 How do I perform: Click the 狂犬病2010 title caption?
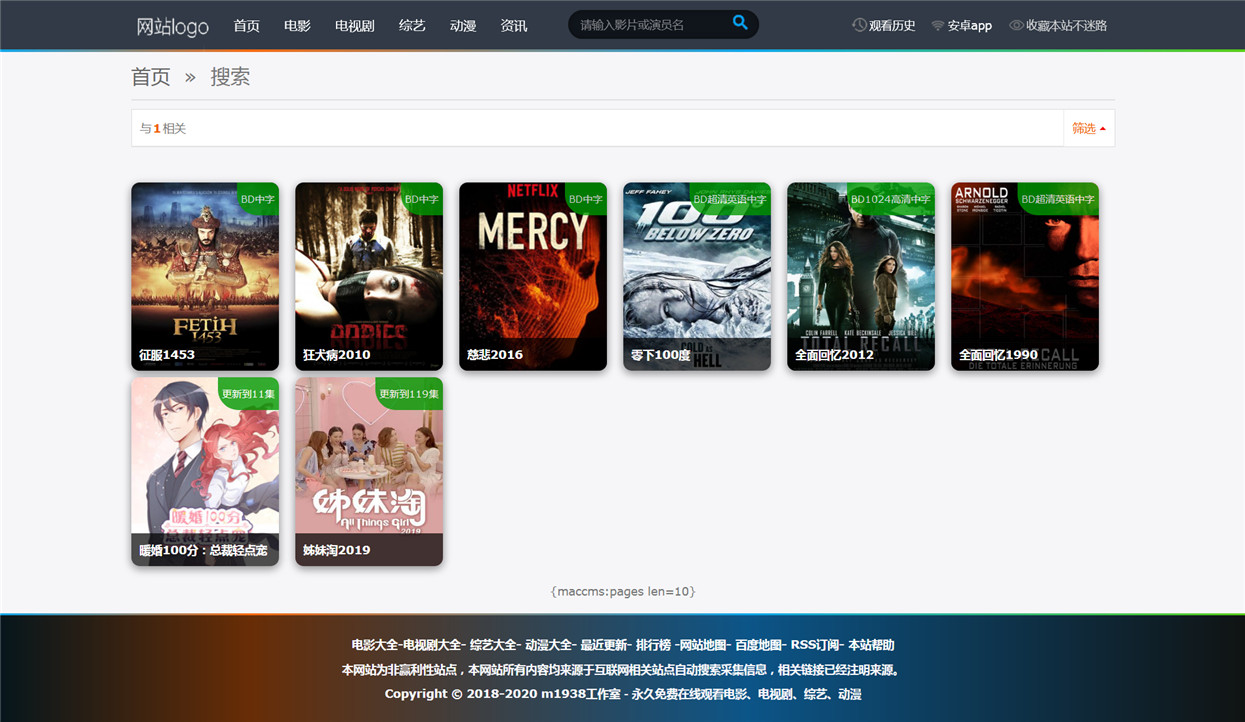pos(337,355)
